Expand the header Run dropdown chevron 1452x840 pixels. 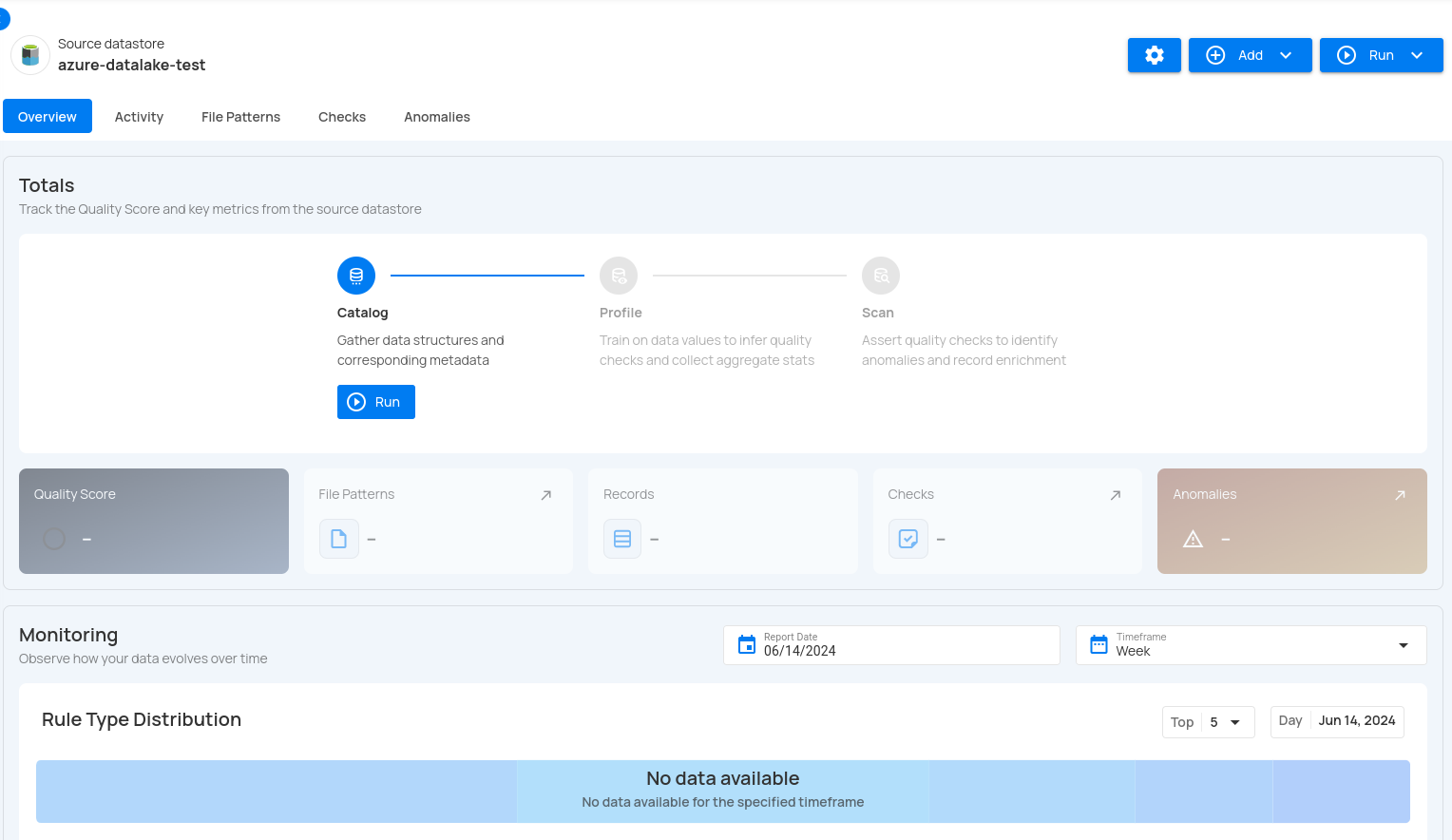coord(1417,55)
